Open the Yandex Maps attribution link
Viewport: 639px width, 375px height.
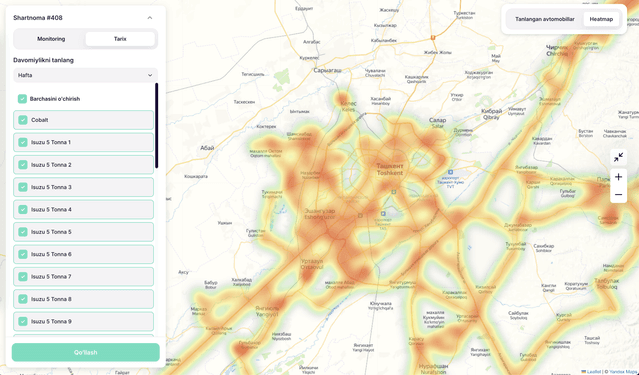(x=624, y=372)
